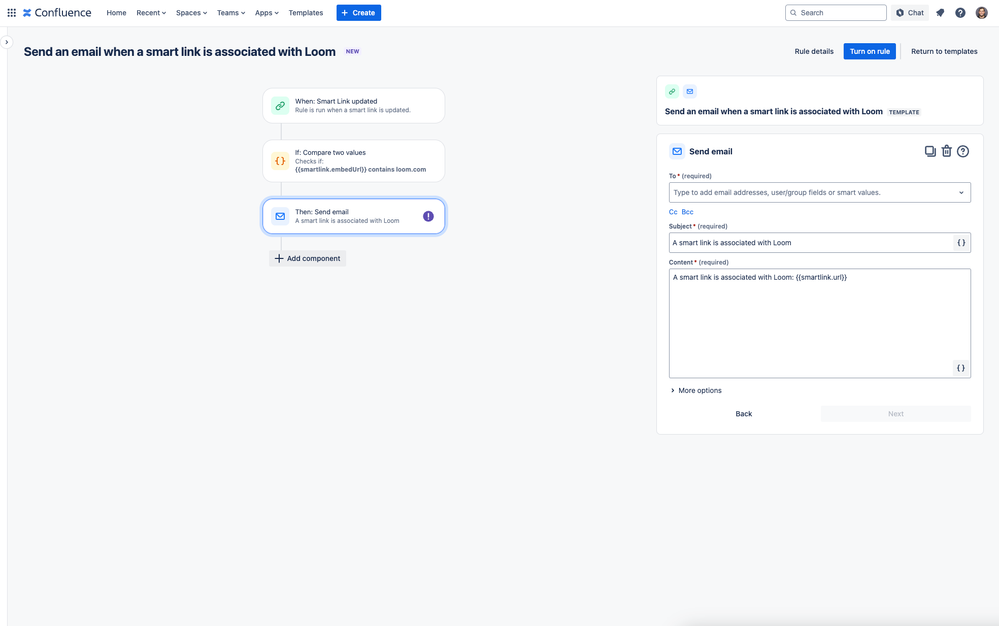Screen dimensions: 999x626
Task: Click the NEW badge beside title
Action: click(352, 52)
